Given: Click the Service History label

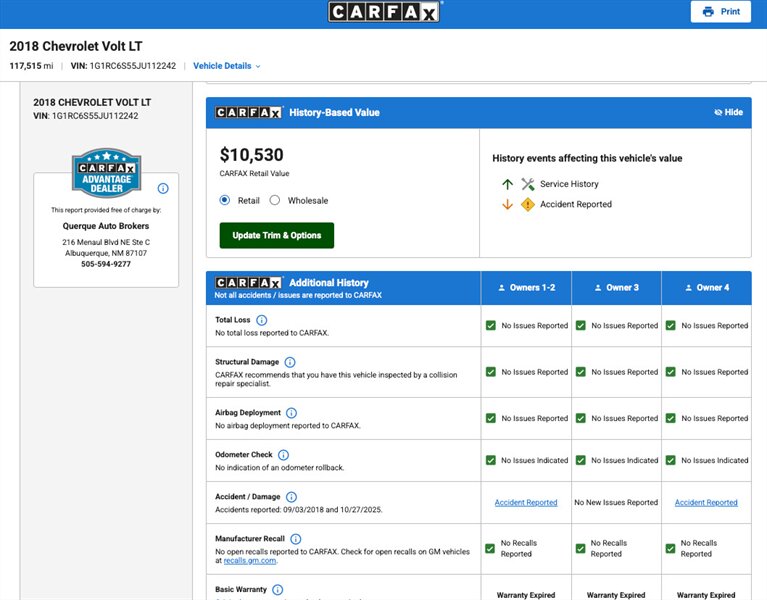Looking at the screenshot, I should click(569, 184).
